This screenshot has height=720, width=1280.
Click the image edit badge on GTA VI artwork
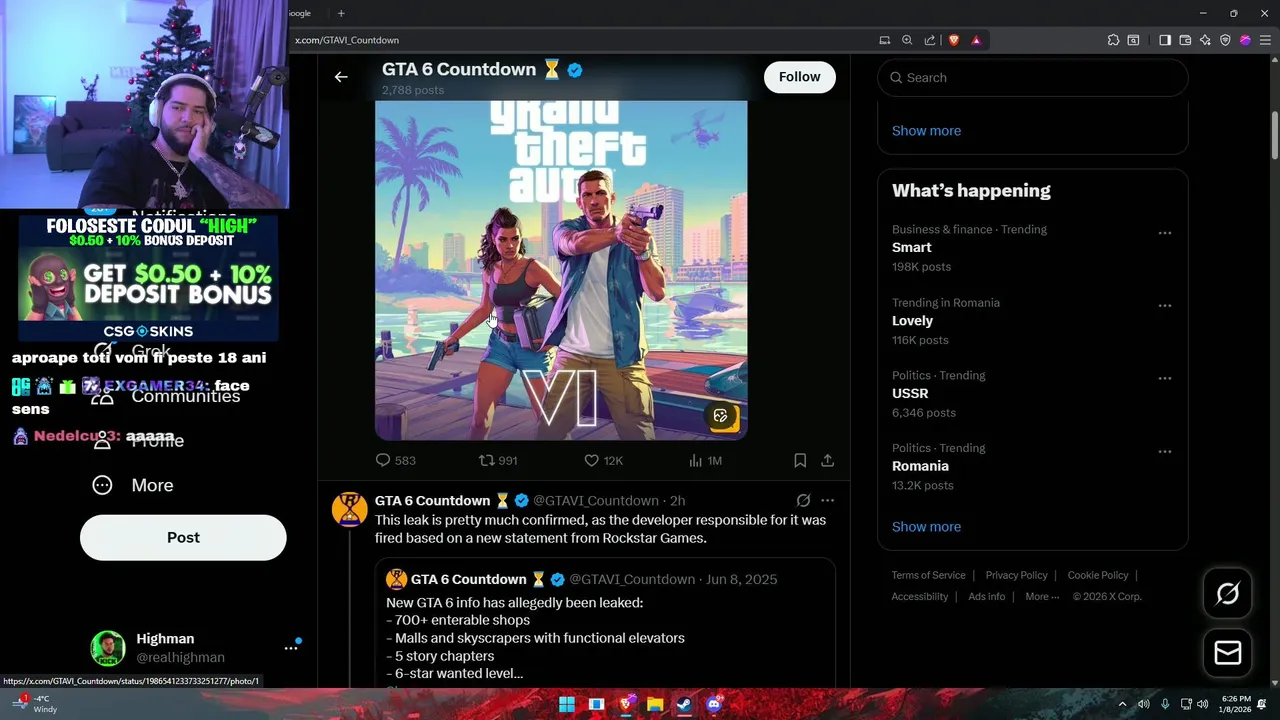click(x=720, y=416)
